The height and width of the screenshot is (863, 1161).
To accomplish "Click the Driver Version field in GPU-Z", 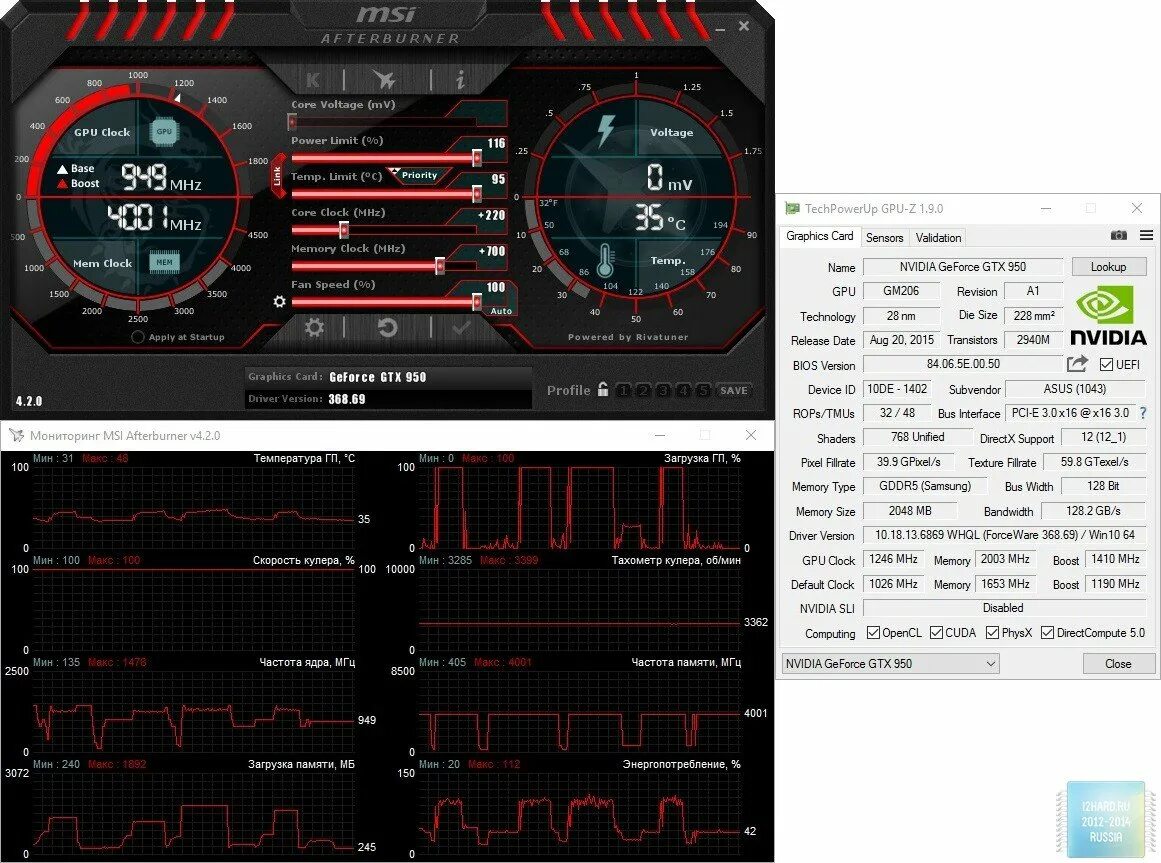I will tap(1005, 534).
